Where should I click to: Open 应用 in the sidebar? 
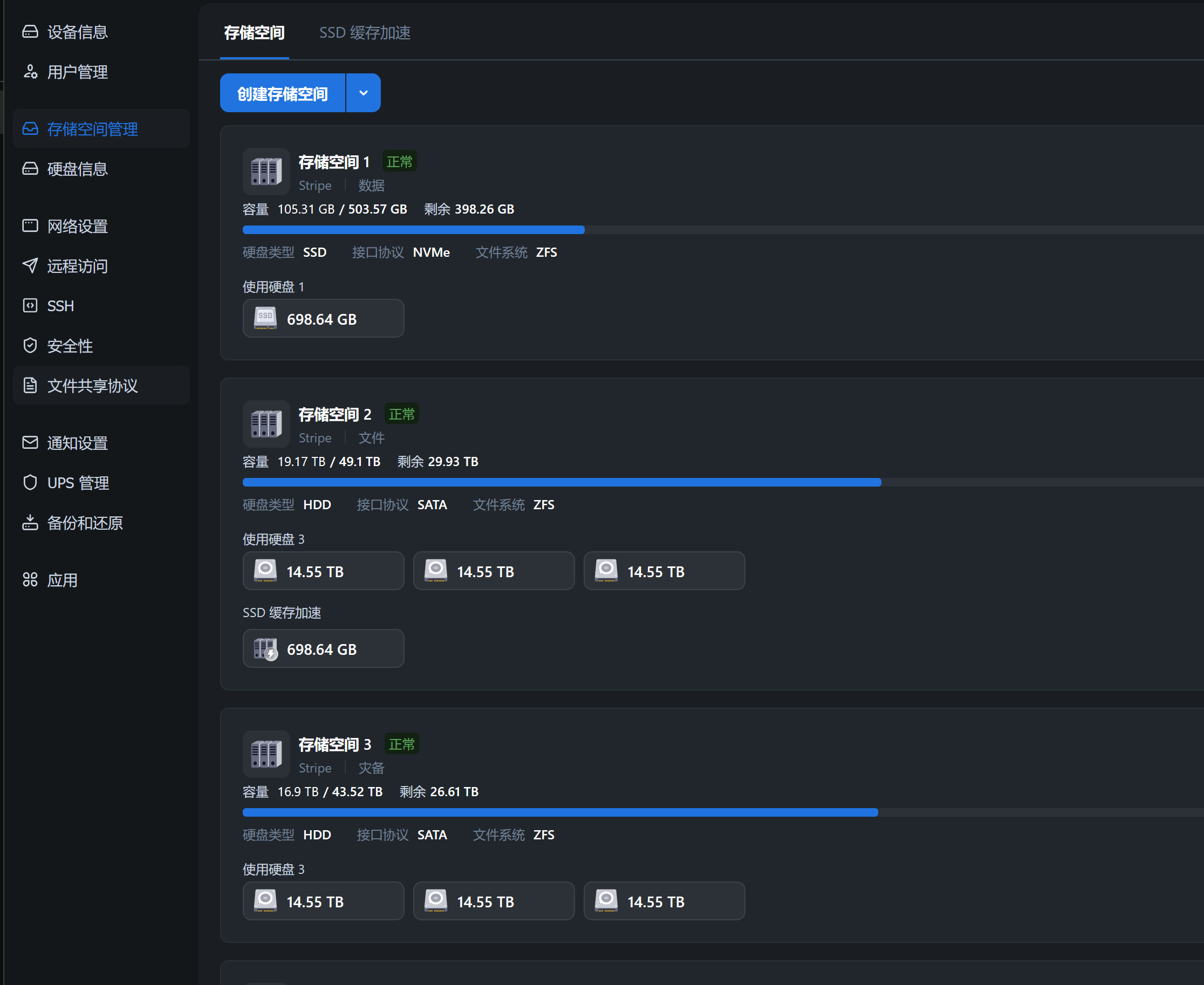[x=62, y=580]
